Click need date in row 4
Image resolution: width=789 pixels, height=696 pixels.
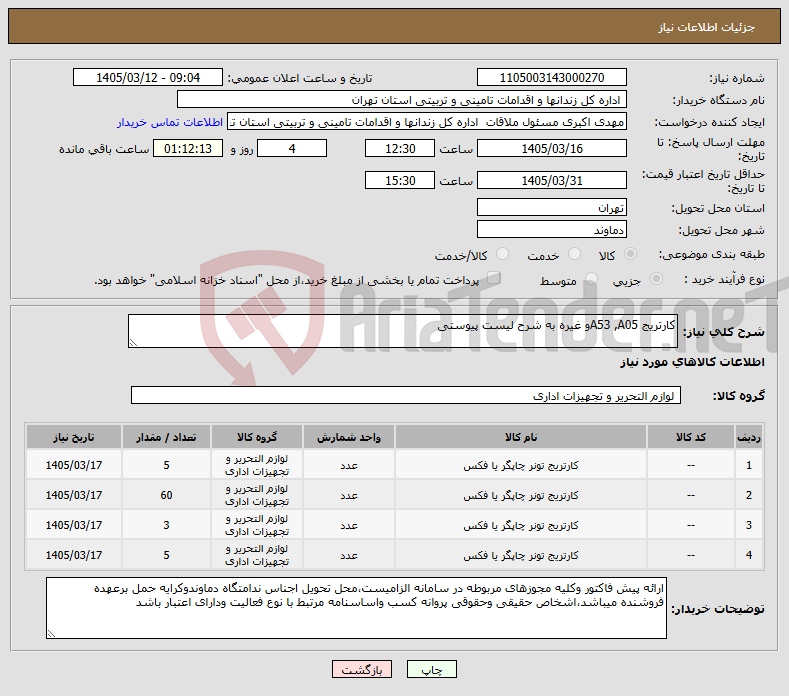point(73,555)
